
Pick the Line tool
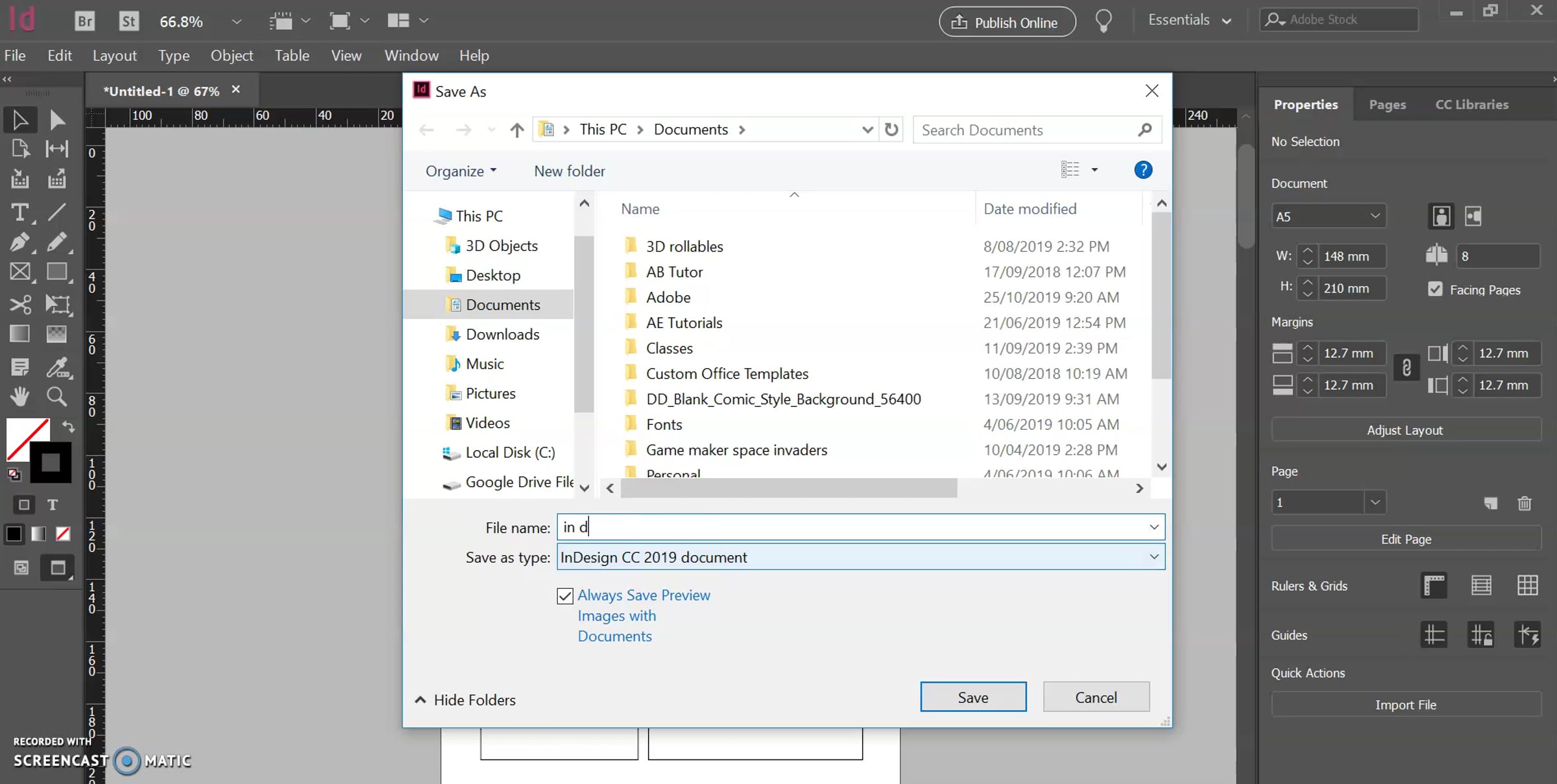point(57,213)
